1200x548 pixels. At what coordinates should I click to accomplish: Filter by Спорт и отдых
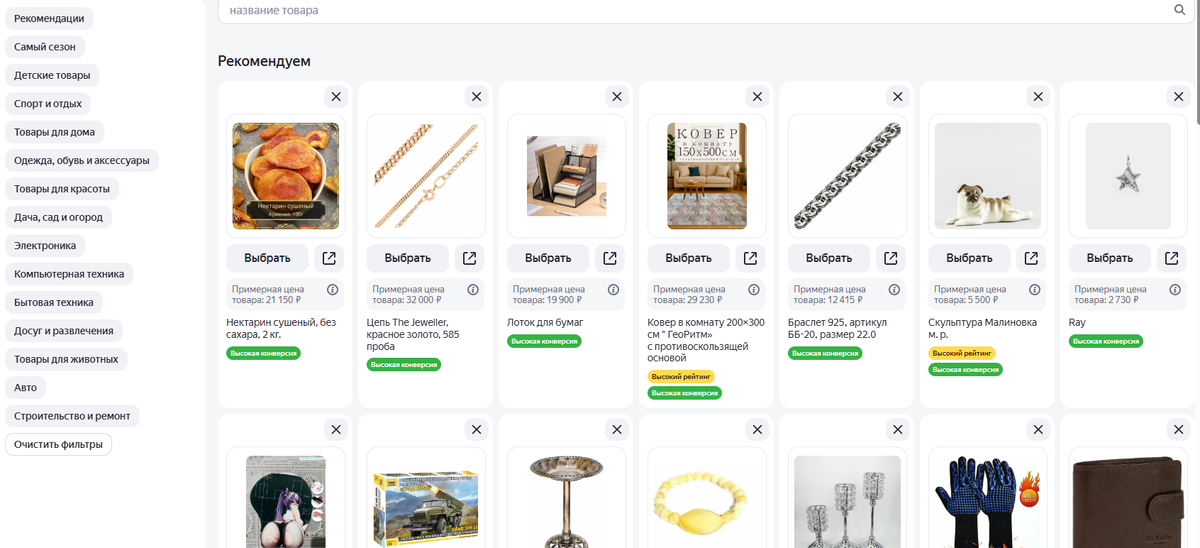coord(48,104)
